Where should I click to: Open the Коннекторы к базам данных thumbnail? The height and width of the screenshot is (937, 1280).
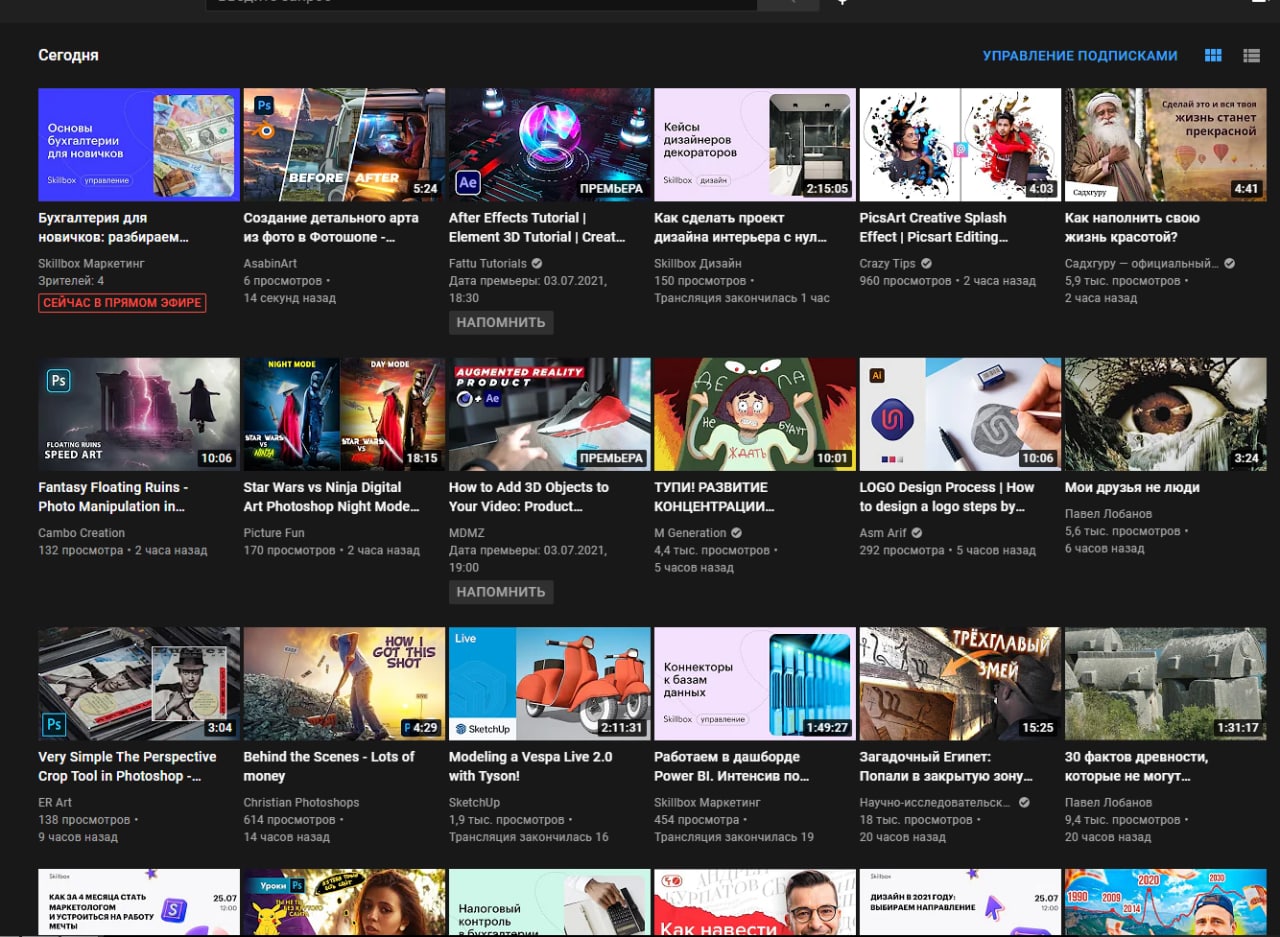tap(755, 684)
